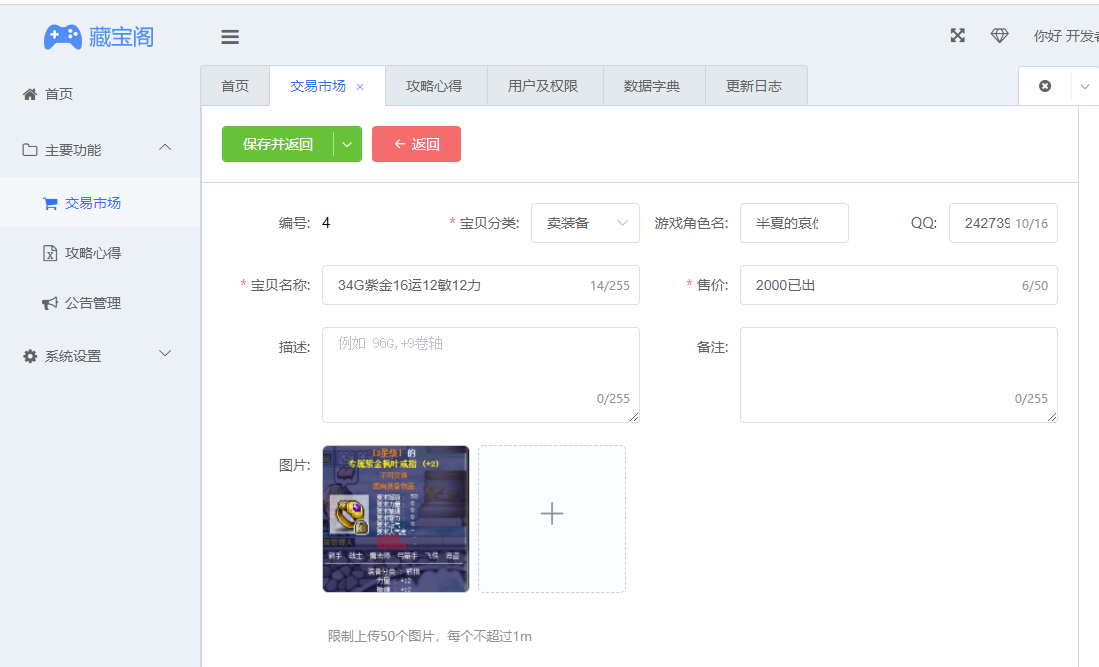Click the gear icon for 系统设置
Screen dimensions: 1099x667
tap(29, 356)
